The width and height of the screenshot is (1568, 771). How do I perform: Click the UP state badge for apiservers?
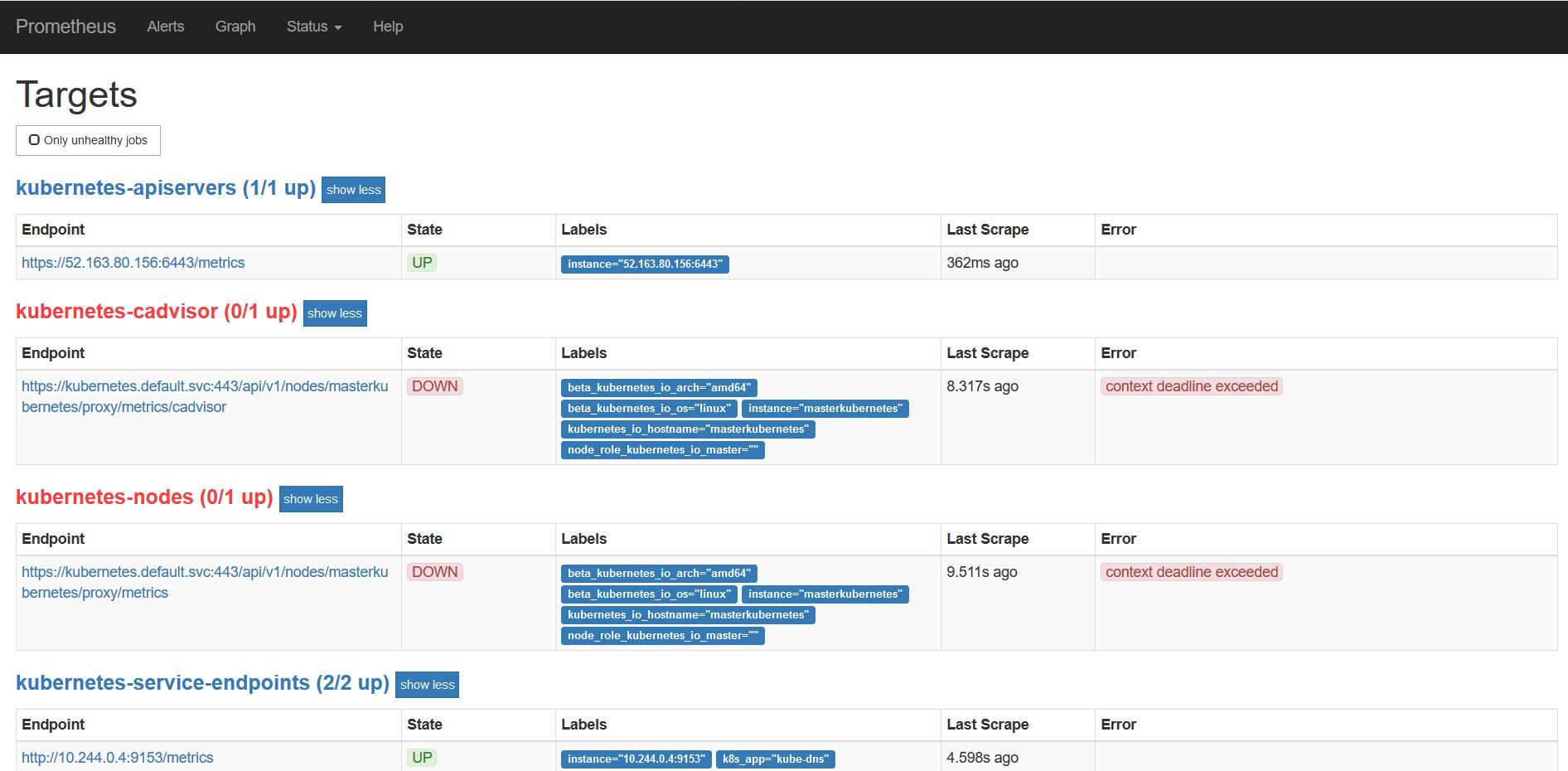click(x=423, y=263)
